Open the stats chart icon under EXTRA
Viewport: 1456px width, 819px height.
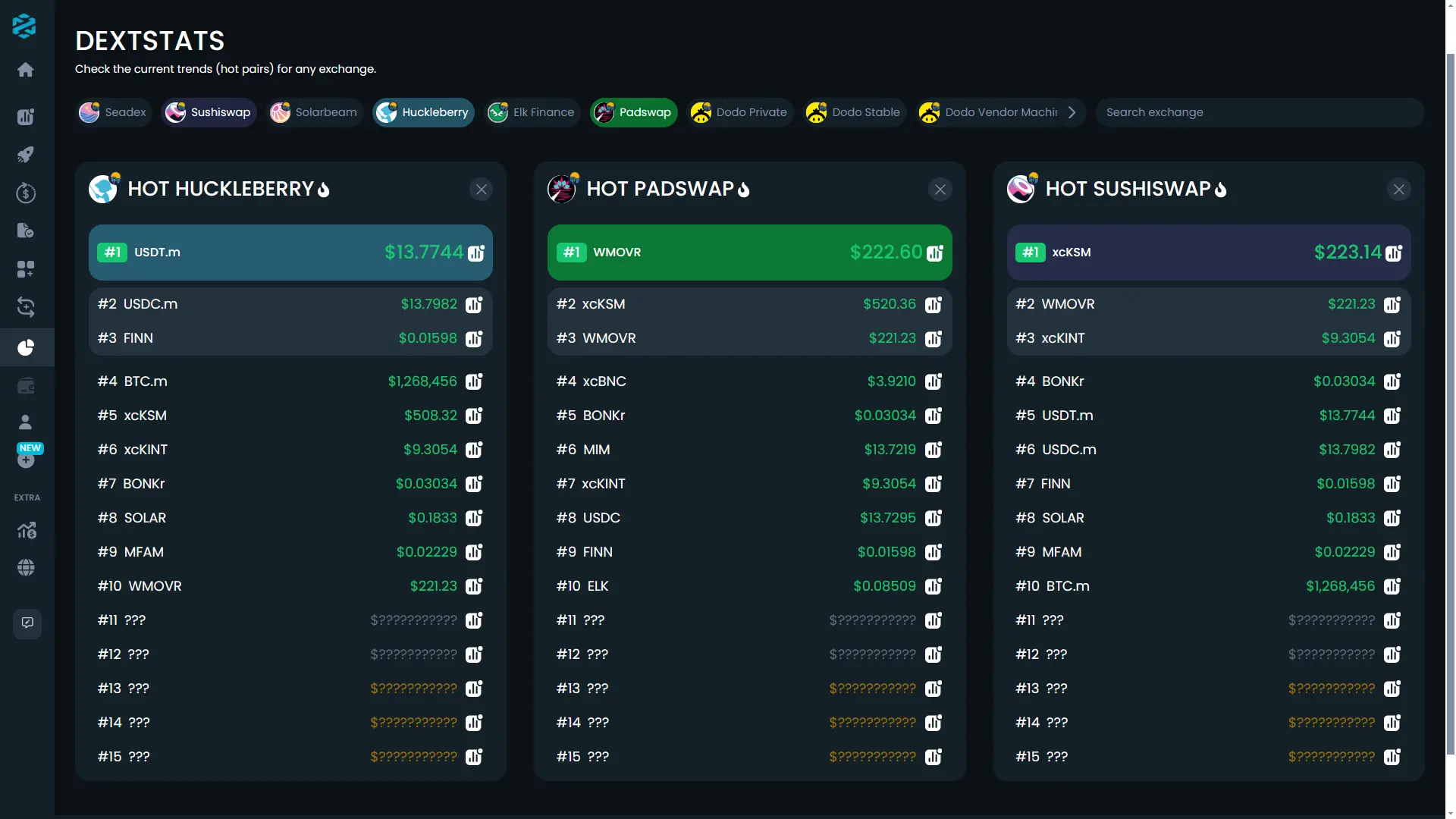[26, 530]
